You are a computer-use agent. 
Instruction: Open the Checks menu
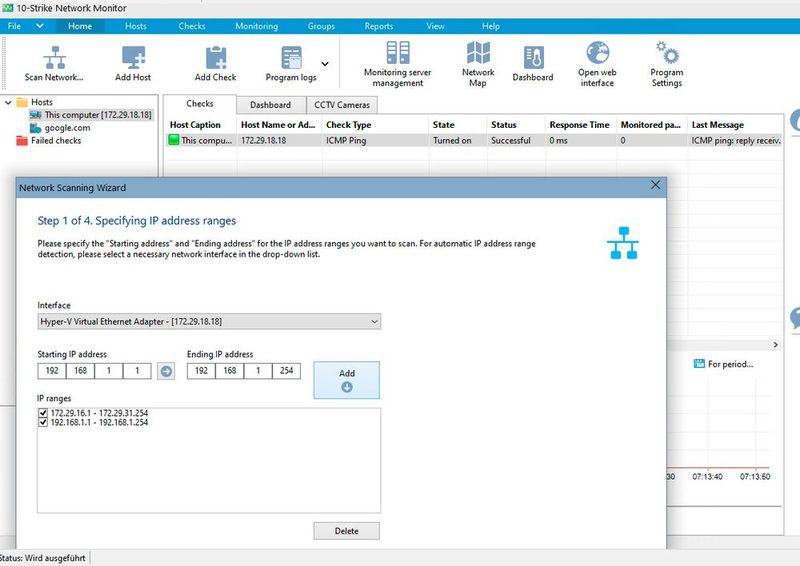(192, 26)
